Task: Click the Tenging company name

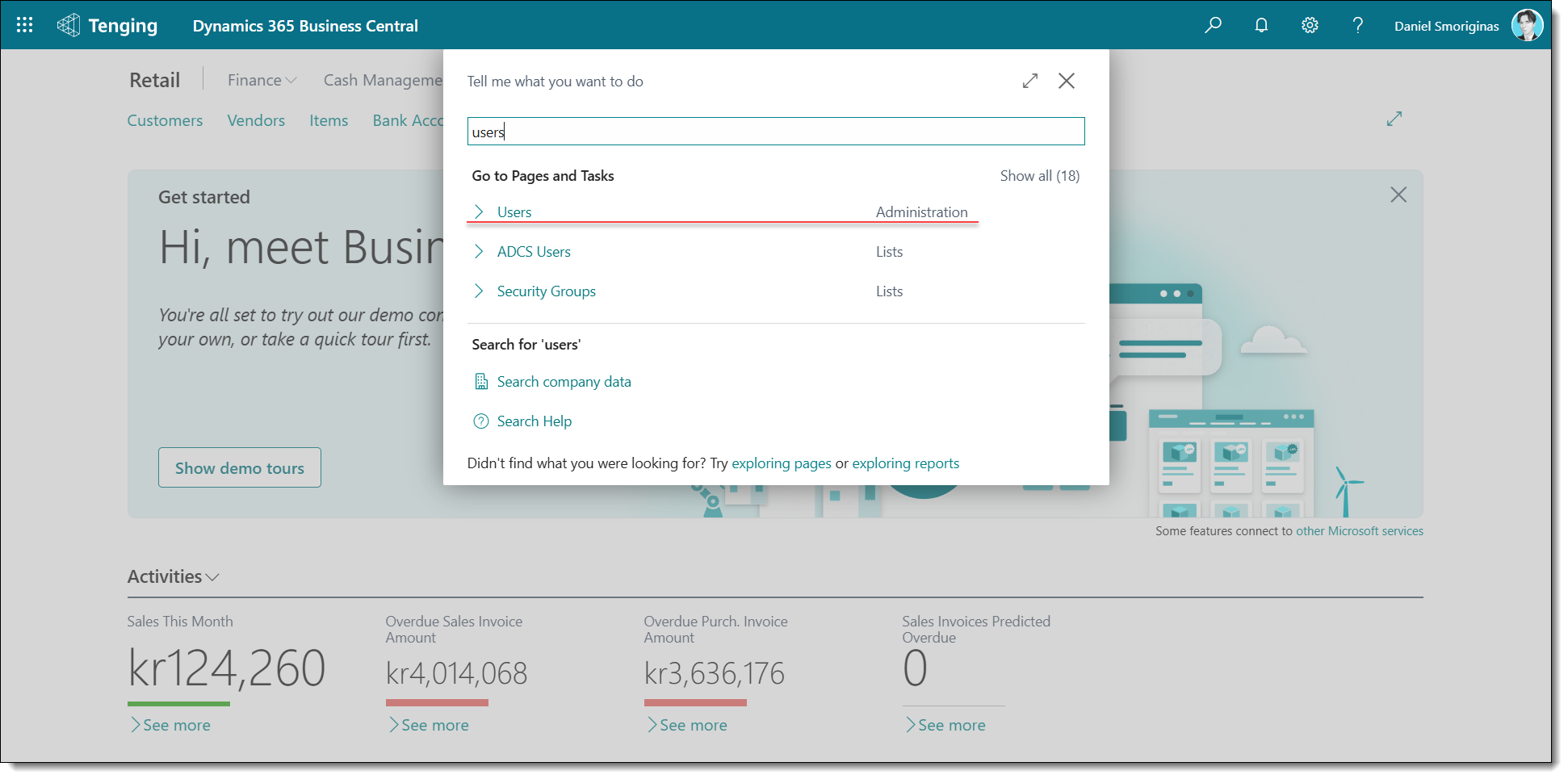Action: click(123, 26)
